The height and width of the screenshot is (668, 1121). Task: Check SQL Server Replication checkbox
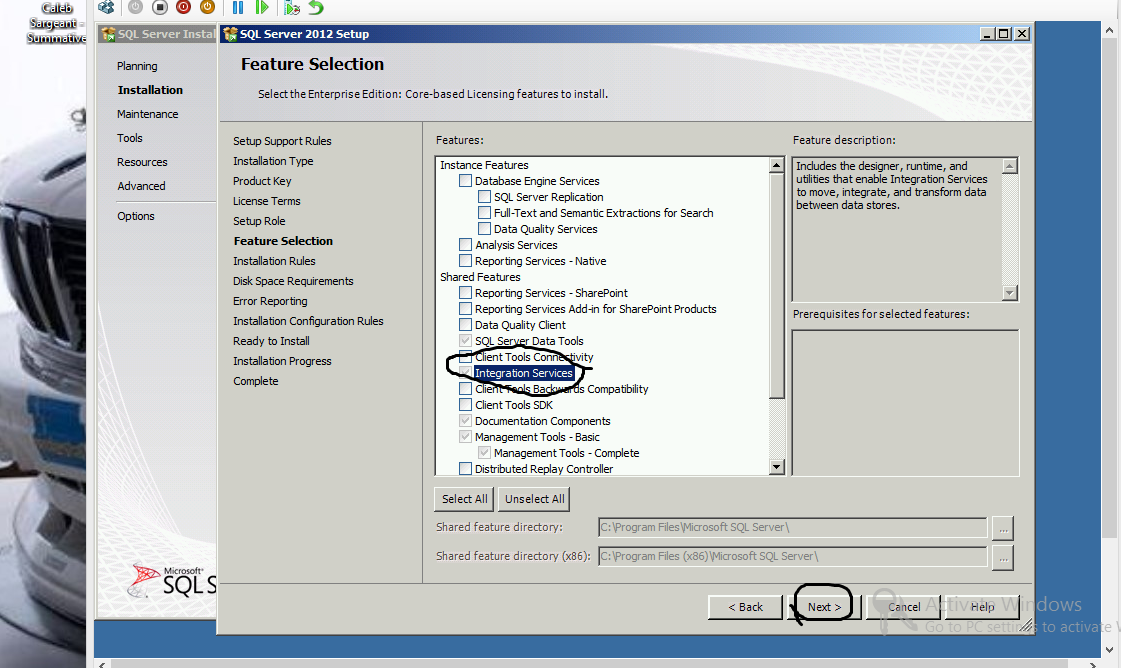[484, 197]
